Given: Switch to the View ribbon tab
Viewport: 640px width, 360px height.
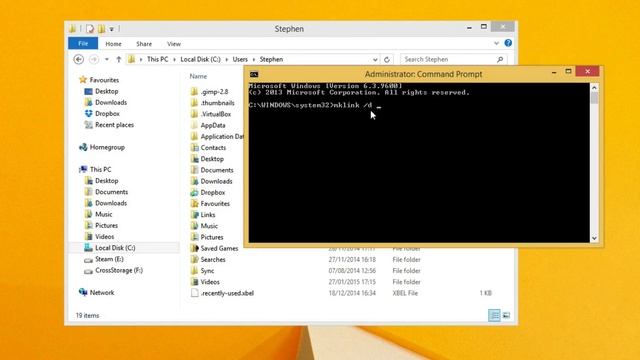Looking at the screenshot, I should (x=173, y=44).
